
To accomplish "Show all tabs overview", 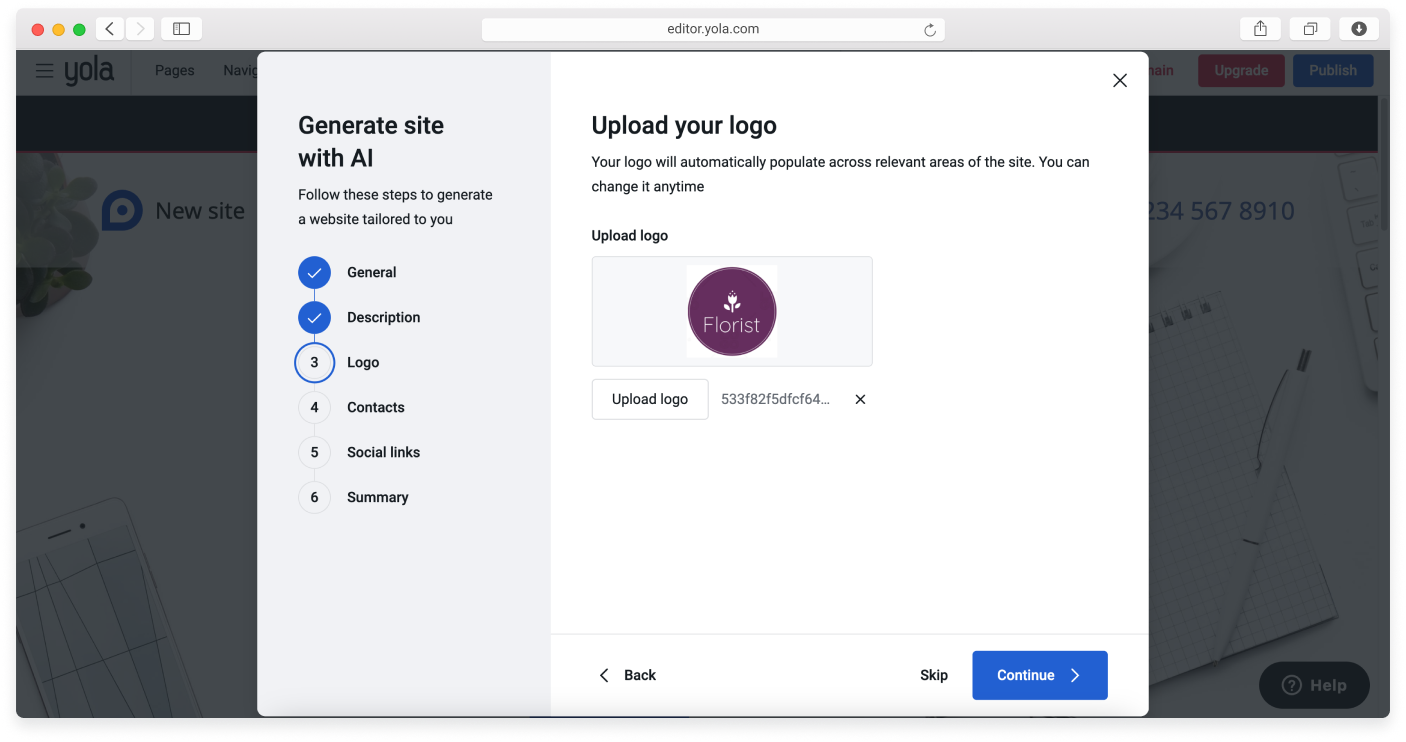I will pos(1309,29).
